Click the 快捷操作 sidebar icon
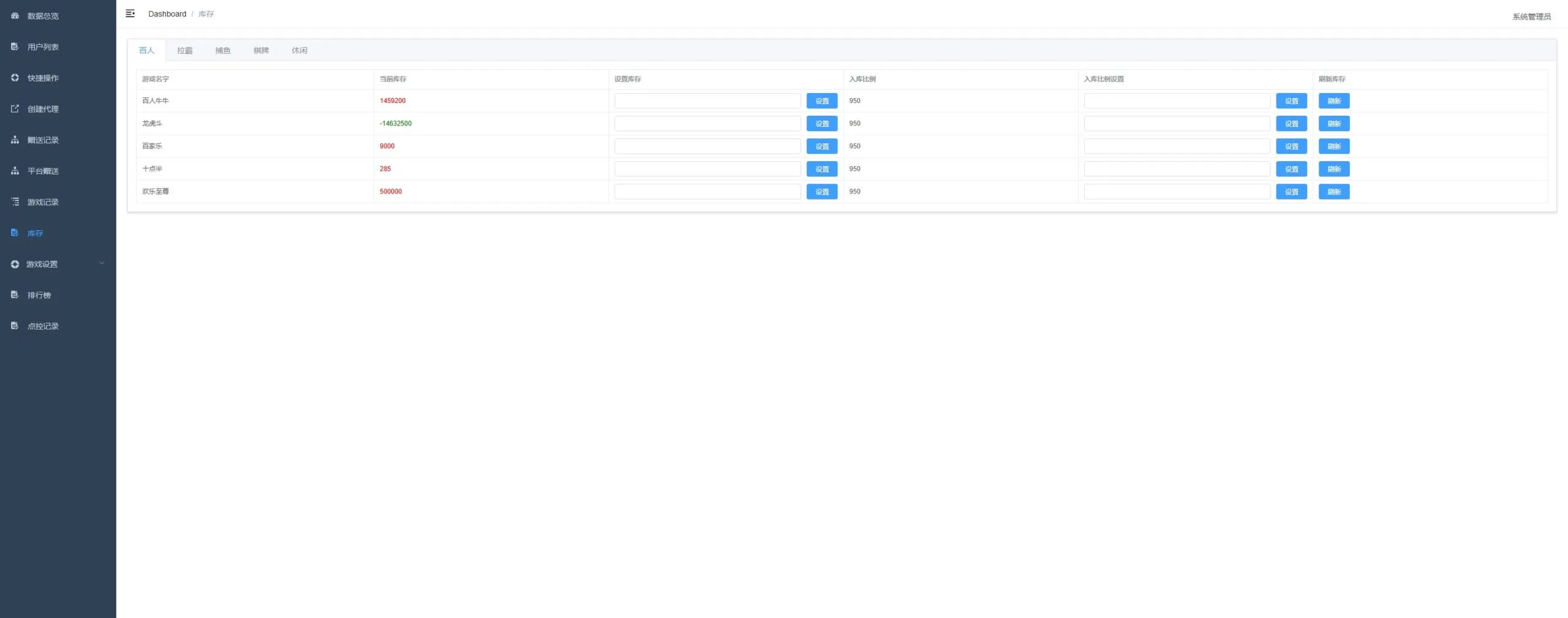 [x=15, y=78]
